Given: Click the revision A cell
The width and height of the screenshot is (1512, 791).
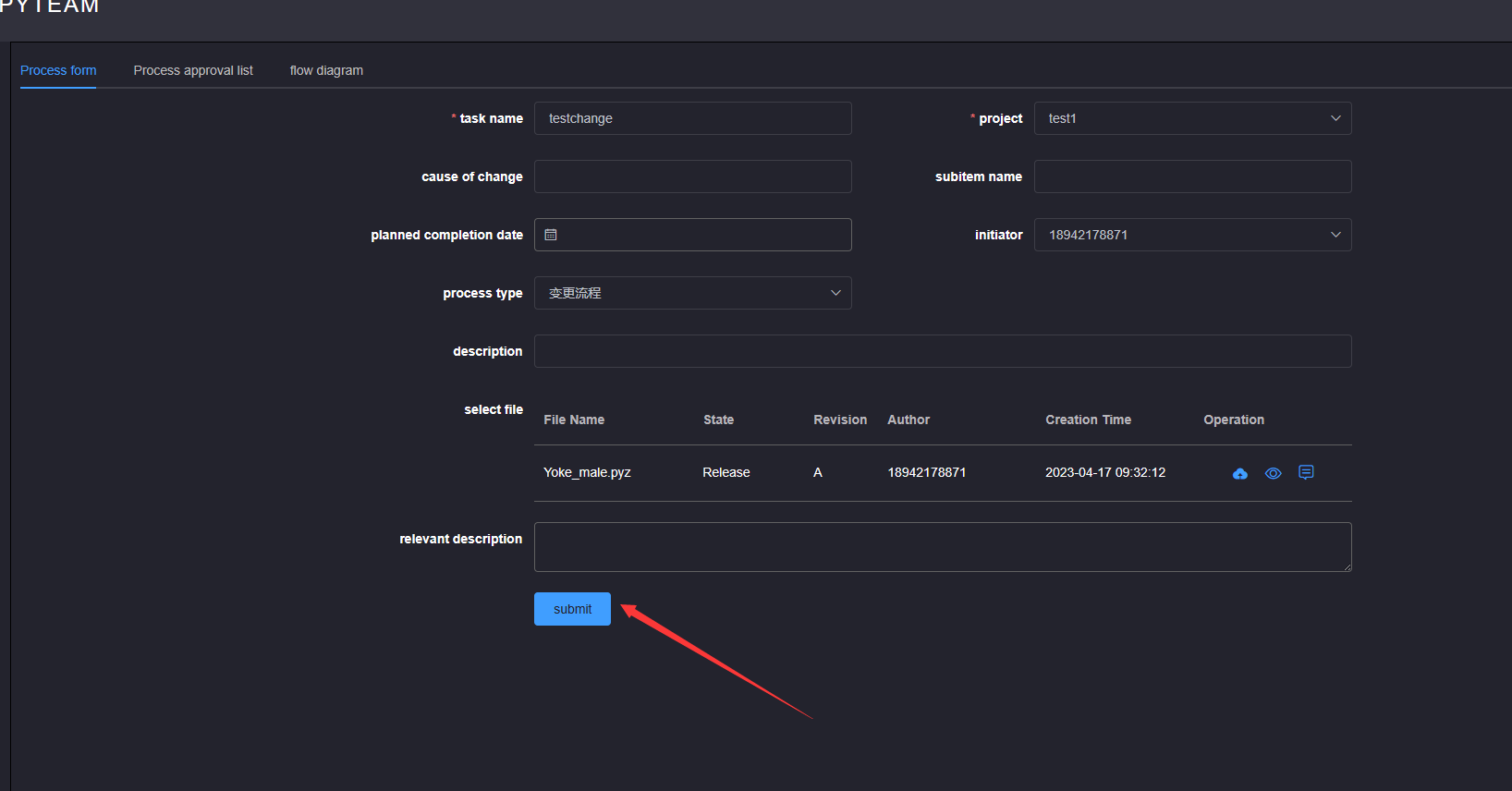Looking at the screenshot, I should (x=818, y=472).
